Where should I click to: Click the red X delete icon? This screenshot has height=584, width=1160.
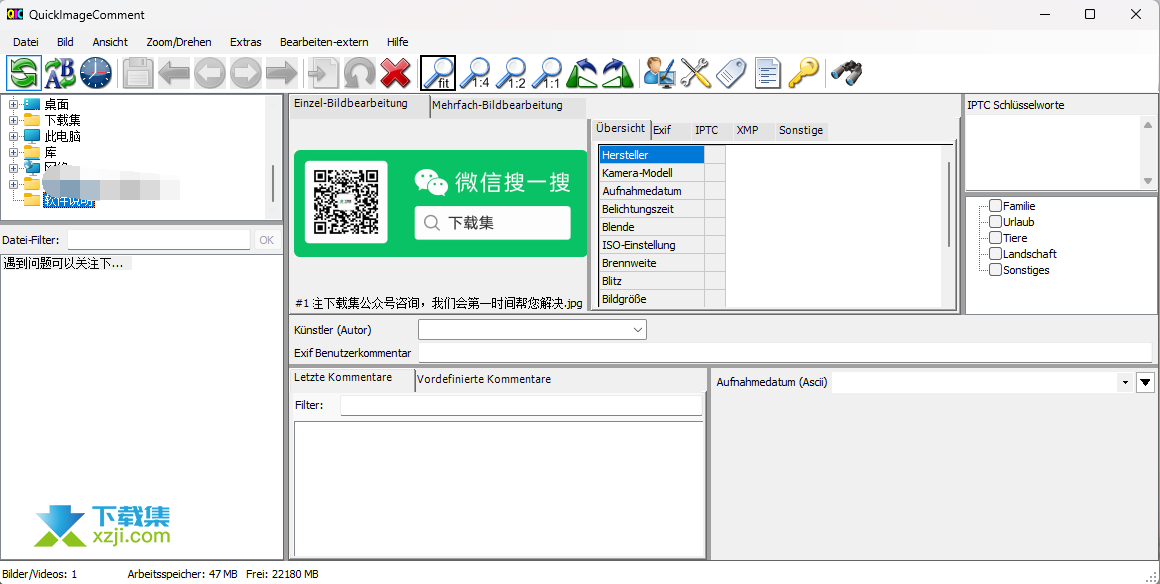[395, 73]
